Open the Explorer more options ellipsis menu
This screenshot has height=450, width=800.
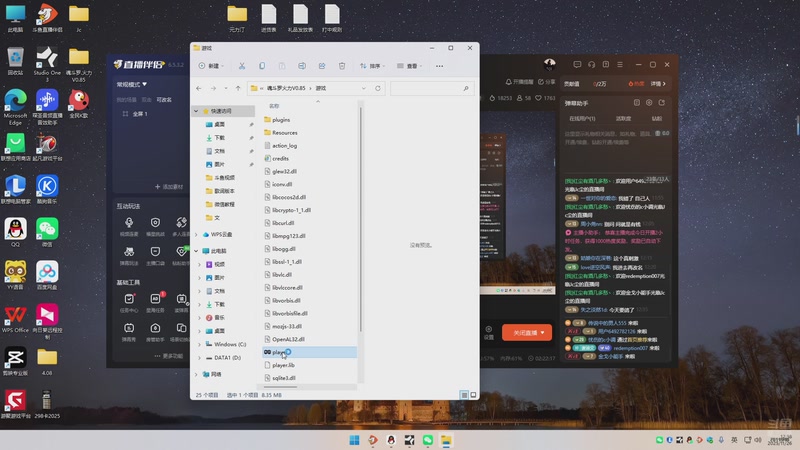point(440,66)
